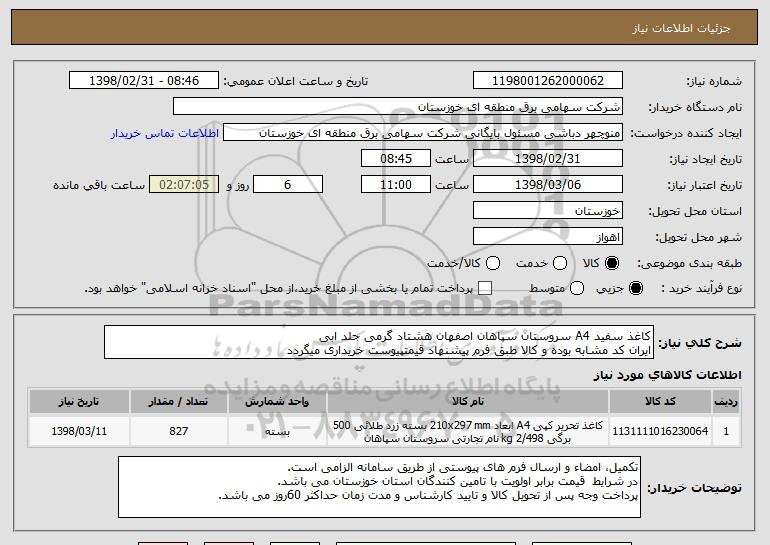Viewport: 770px width, 545px height.
Task: Select the کالا/خدمت radio option
Action: click(493, 263)
